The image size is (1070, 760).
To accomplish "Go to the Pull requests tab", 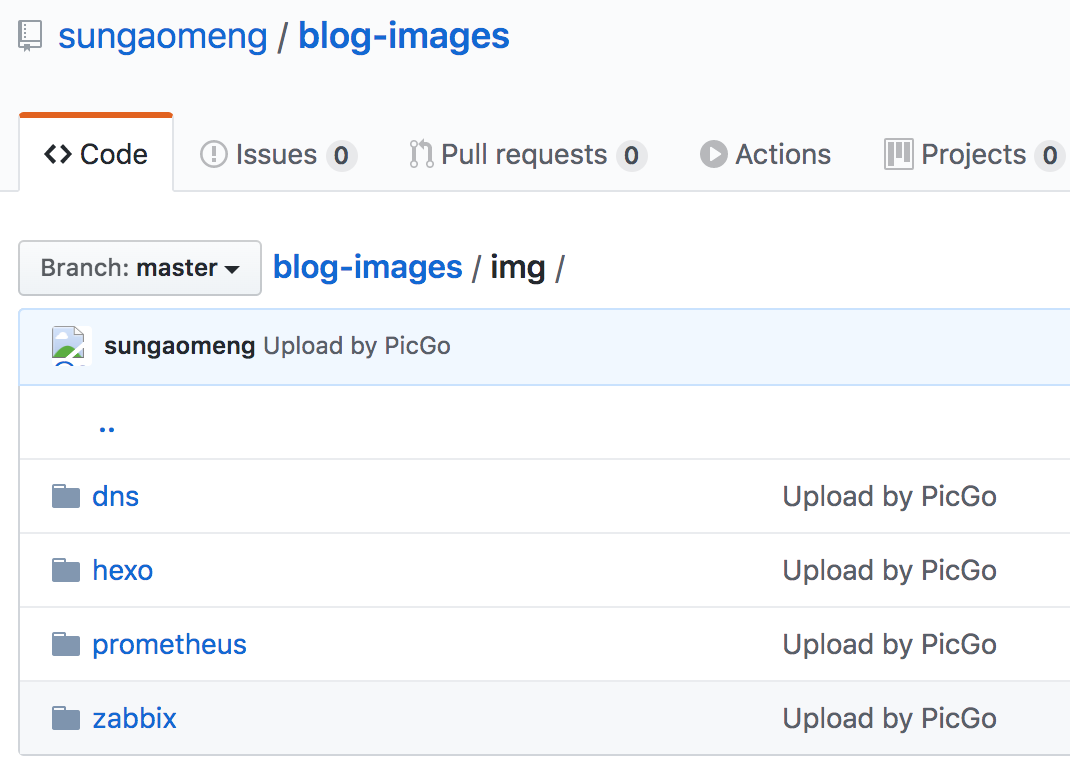I will 527,155.
